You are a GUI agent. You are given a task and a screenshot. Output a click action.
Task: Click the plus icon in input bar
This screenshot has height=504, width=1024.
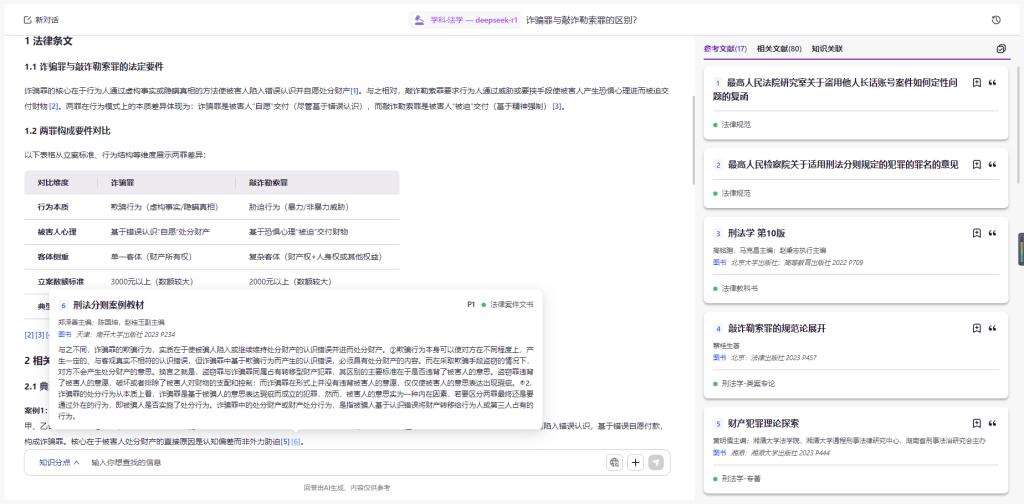635,462
